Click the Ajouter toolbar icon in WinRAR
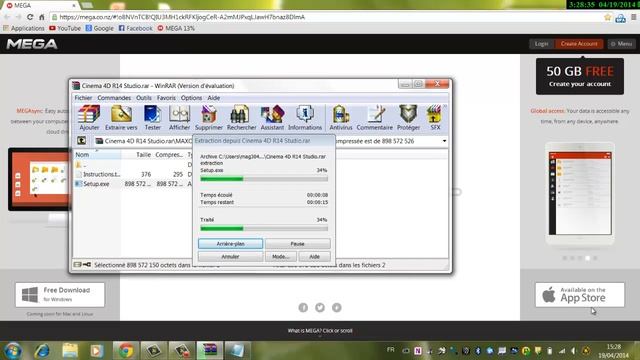 pyautogui.click(x=89, y=118)
